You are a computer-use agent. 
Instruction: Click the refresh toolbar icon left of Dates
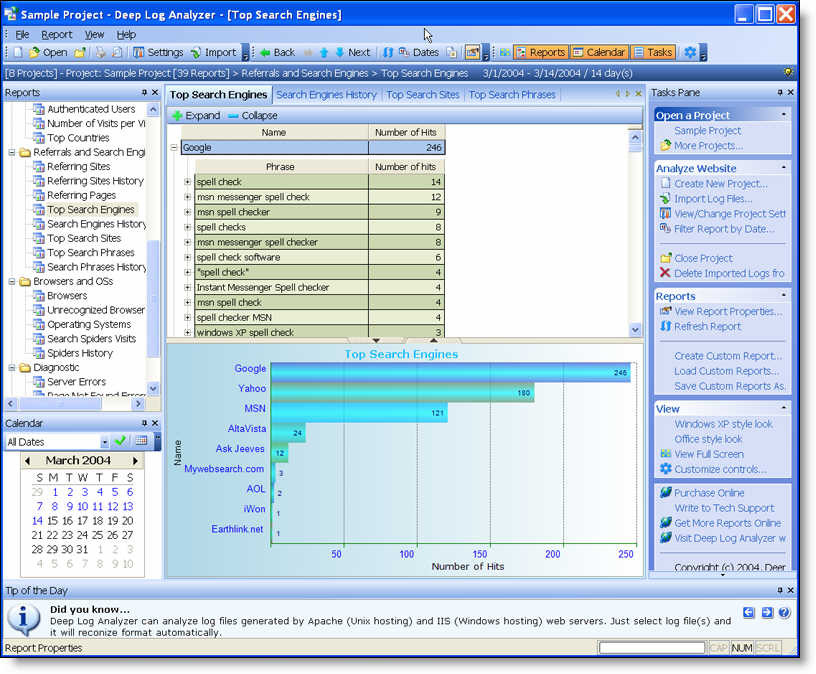tap(388, 53)
